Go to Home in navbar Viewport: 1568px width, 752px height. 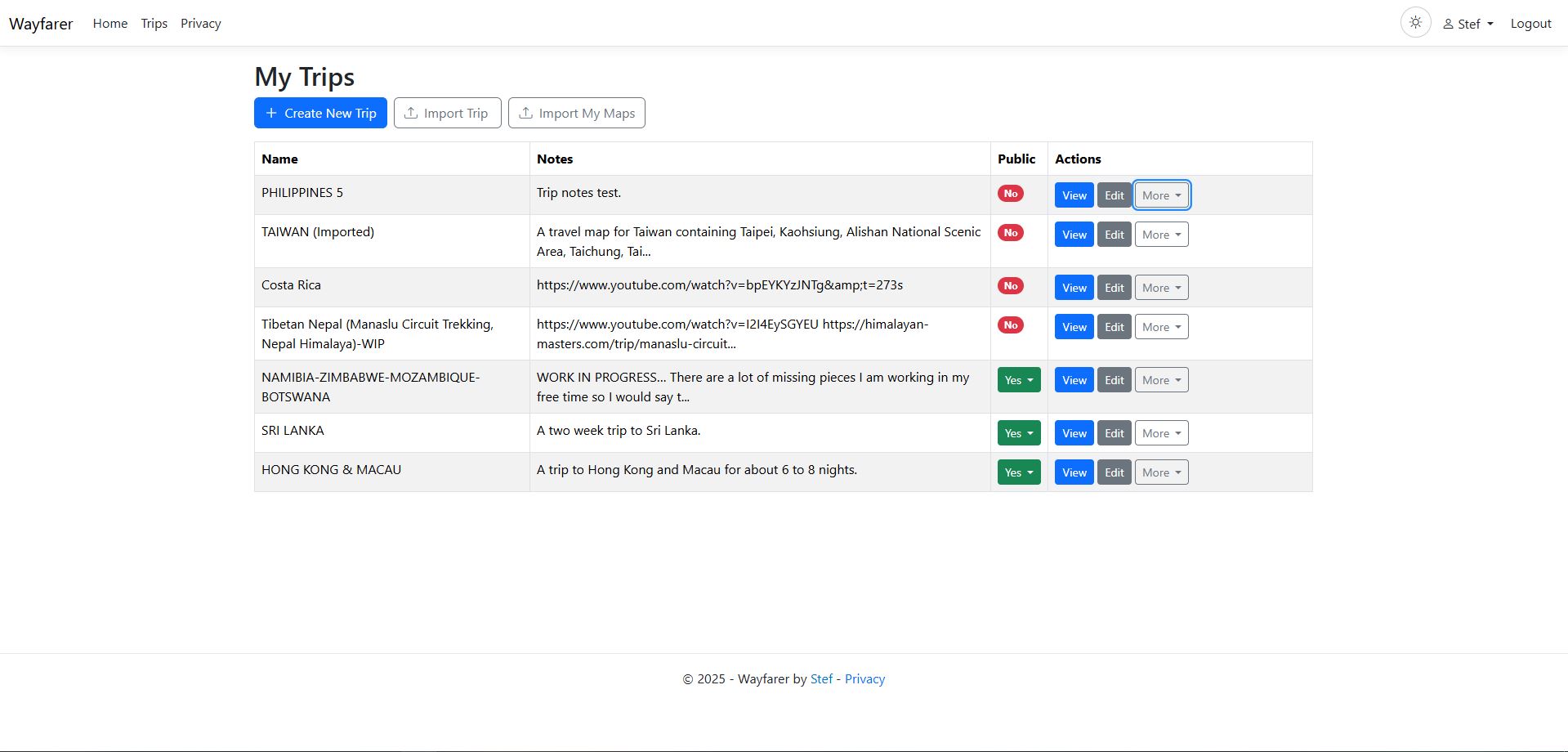pyautogui.click(x=110, y=24)
